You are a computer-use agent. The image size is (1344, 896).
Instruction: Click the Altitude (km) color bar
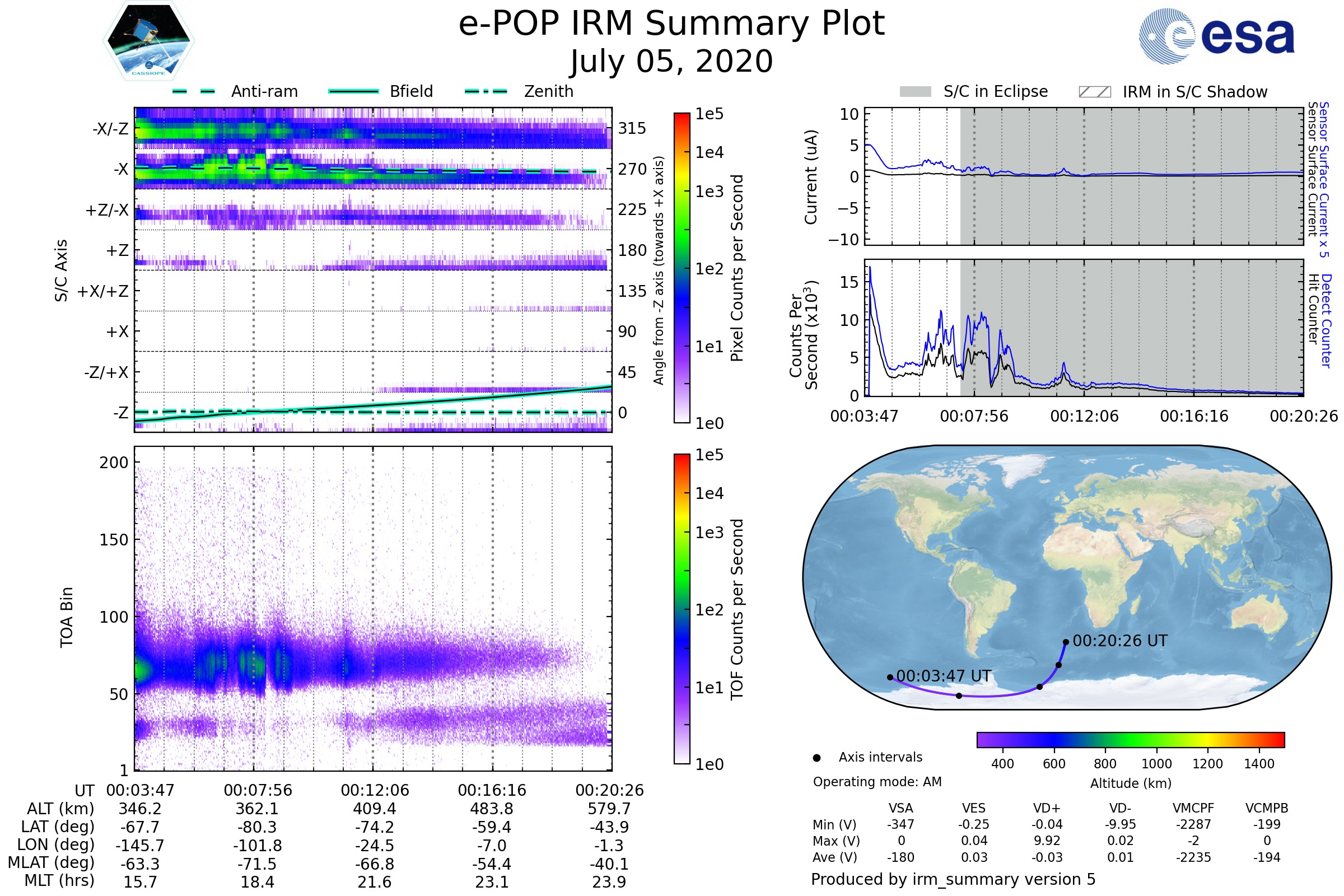pyautogui.click(x=1130, y=739)
